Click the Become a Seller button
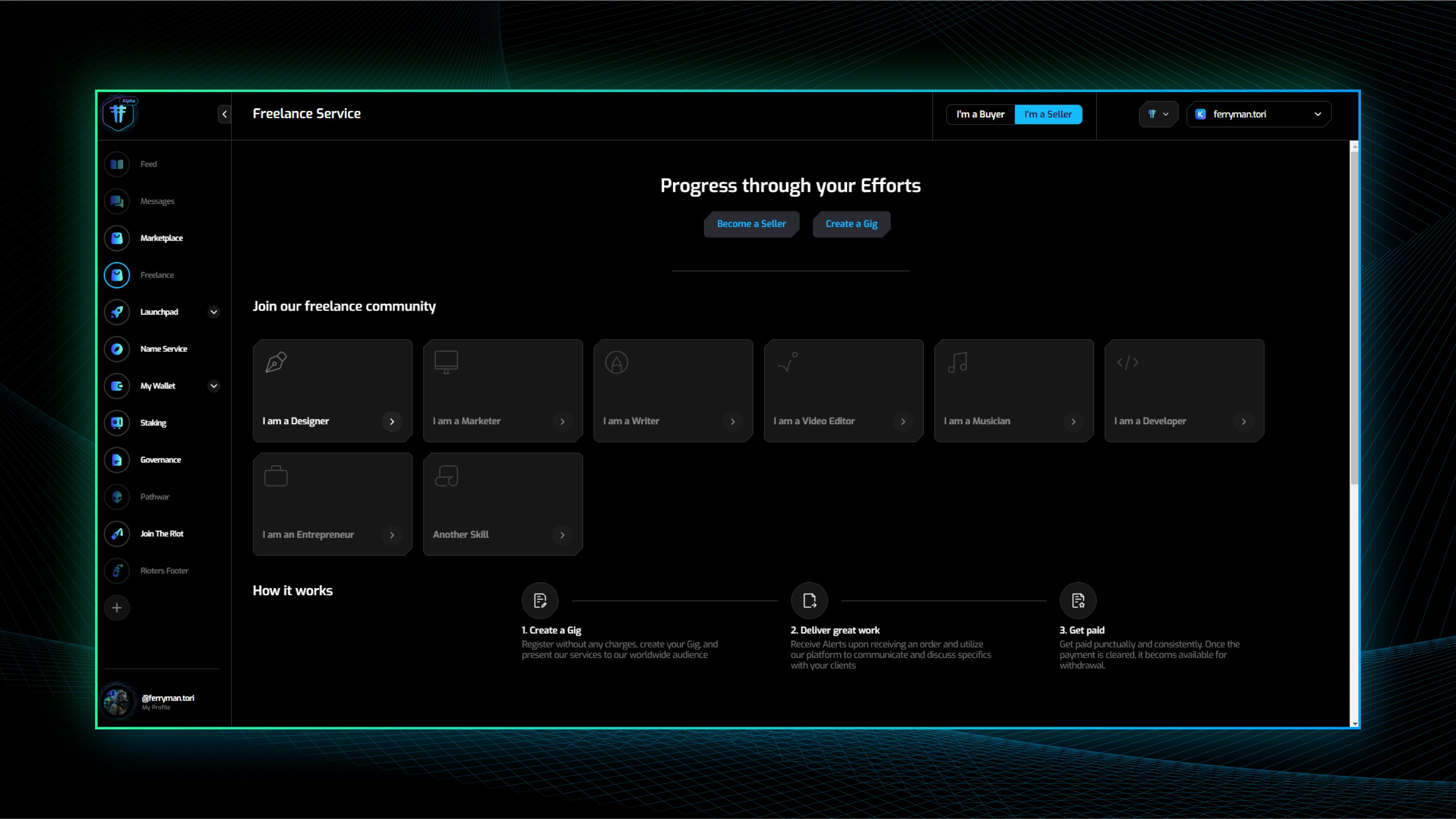The width and height of the screenshot is (1456, 819). tap(751, 224)
